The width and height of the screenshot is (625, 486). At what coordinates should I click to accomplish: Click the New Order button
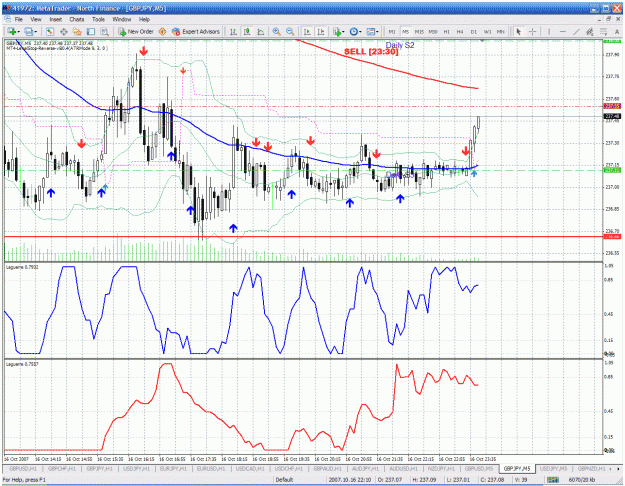click(136, 31)
